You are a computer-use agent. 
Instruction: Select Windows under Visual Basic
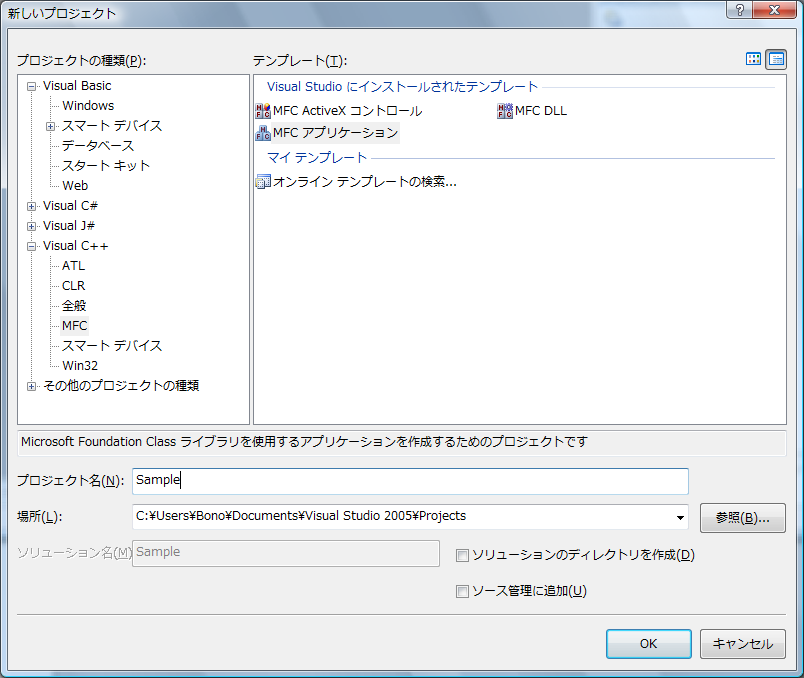pos(88,106)
